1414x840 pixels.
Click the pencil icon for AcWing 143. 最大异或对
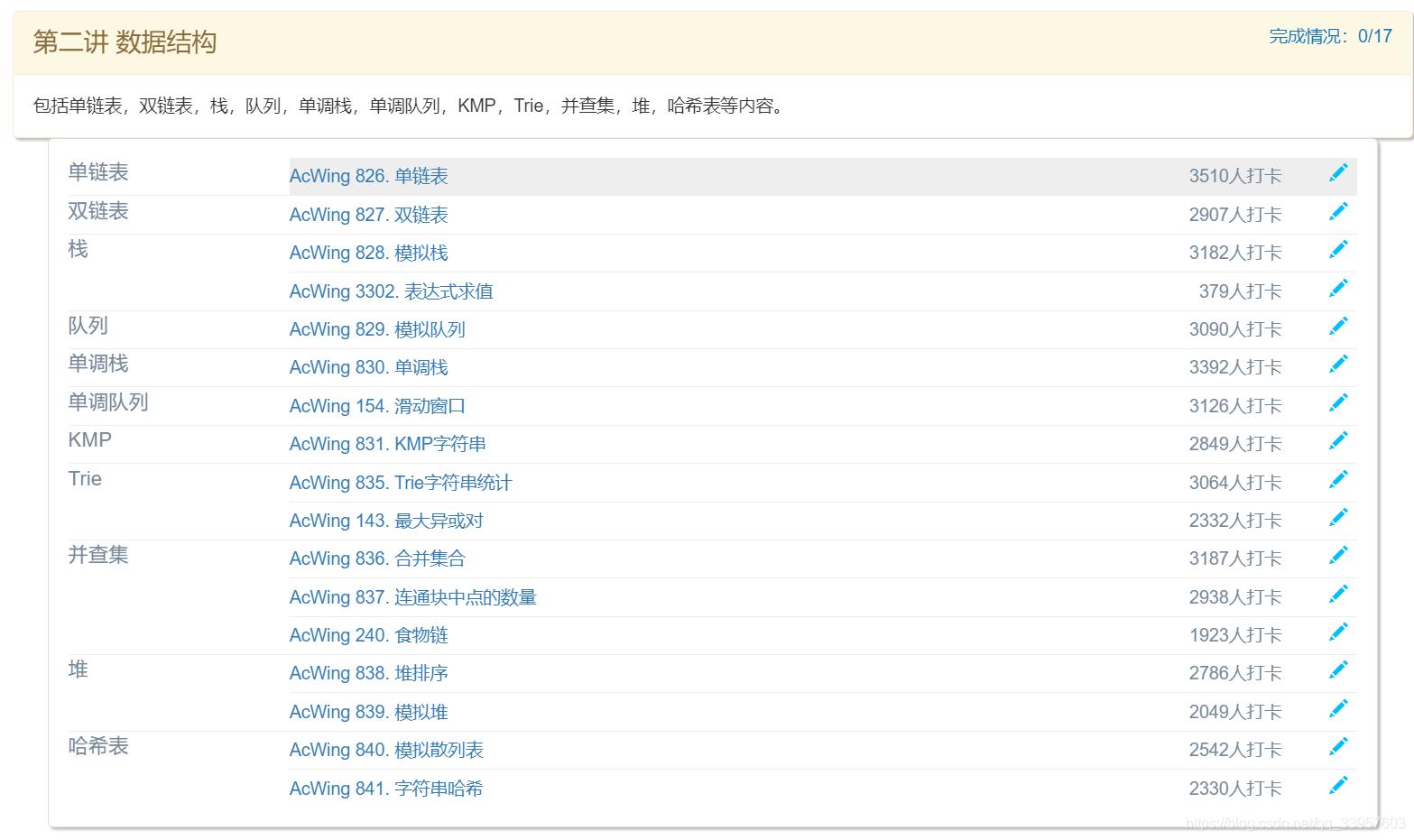click(1338, 517)
